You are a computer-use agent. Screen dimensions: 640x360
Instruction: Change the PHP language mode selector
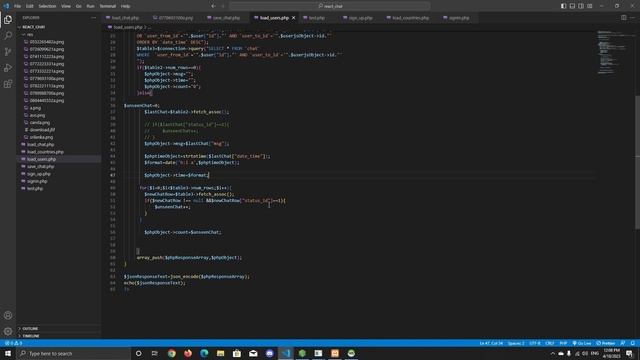click(x=563, y=343)
